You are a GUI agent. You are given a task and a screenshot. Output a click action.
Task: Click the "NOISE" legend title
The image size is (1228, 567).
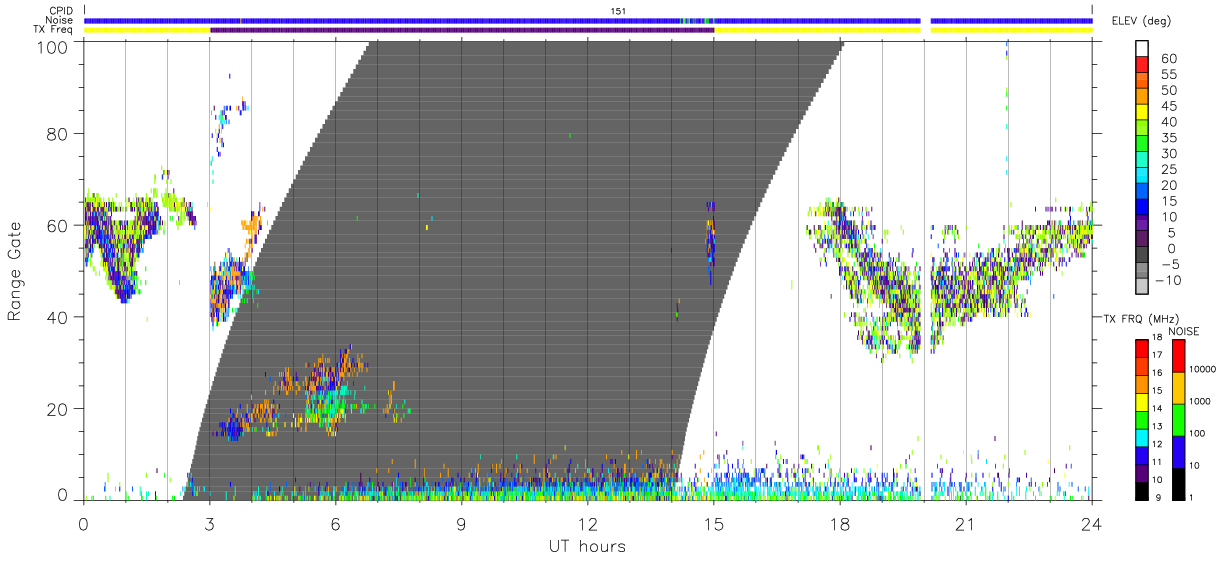click(x=1186, y=331)
